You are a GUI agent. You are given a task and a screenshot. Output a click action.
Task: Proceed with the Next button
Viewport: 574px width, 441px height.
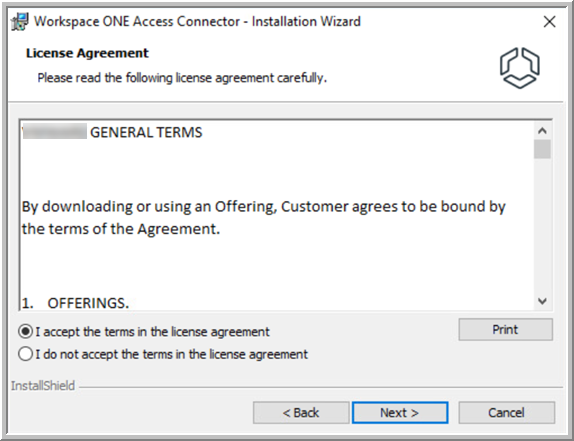click(400, 413)
